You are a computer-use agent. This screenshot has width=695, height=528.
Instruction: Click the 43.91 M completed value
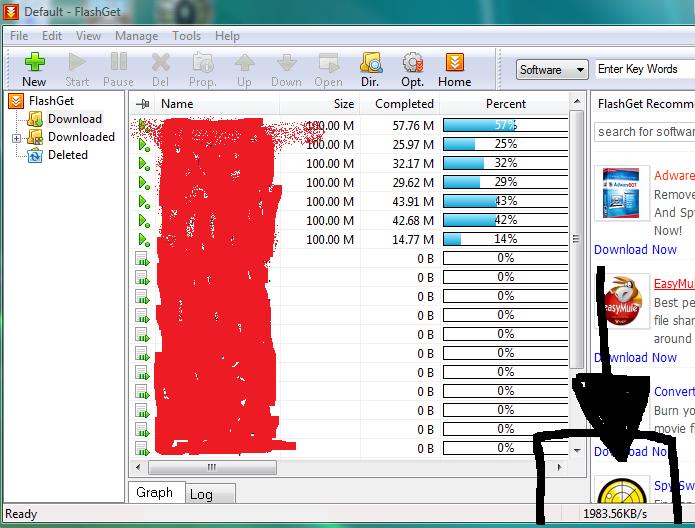pos(413,202)
